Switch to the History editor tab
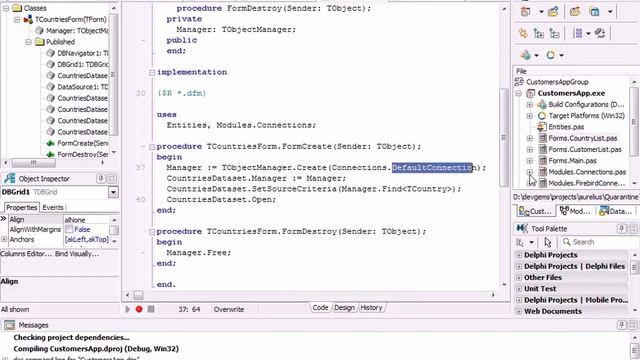The image size is (640, 360). [x=371, y=308]
